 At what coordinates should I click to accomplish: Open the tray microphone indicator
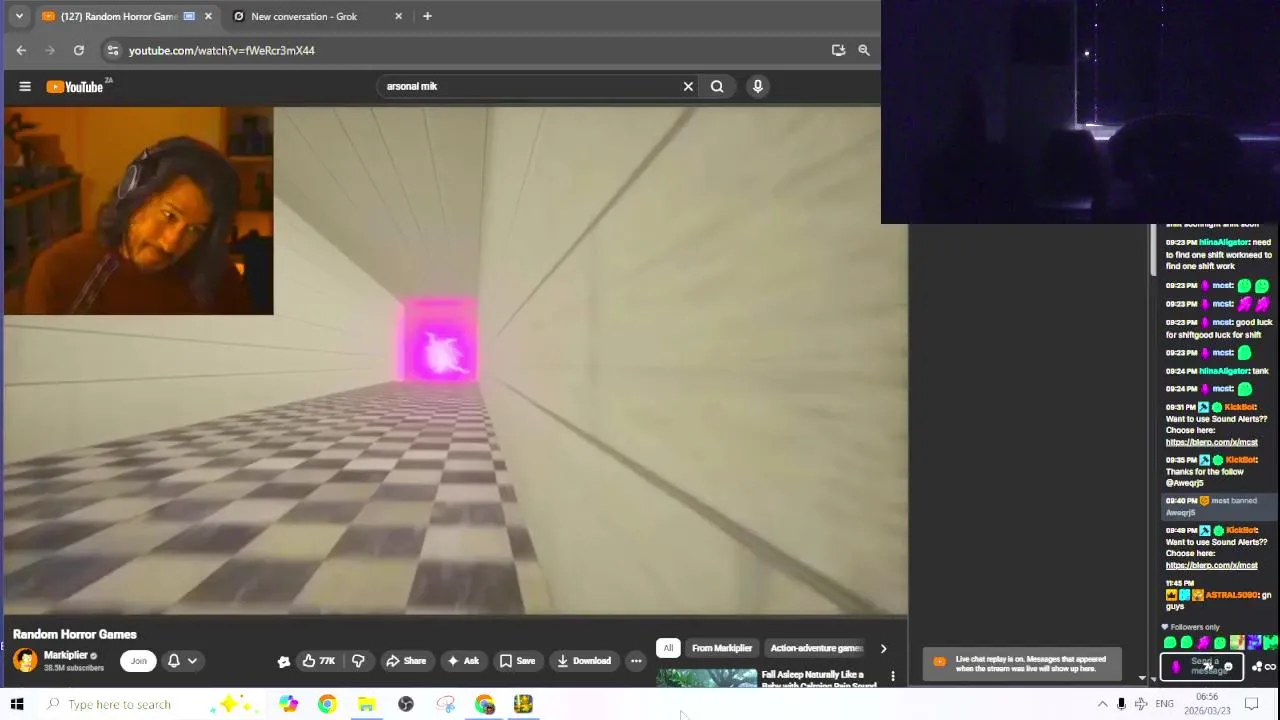pos(1121,704)
